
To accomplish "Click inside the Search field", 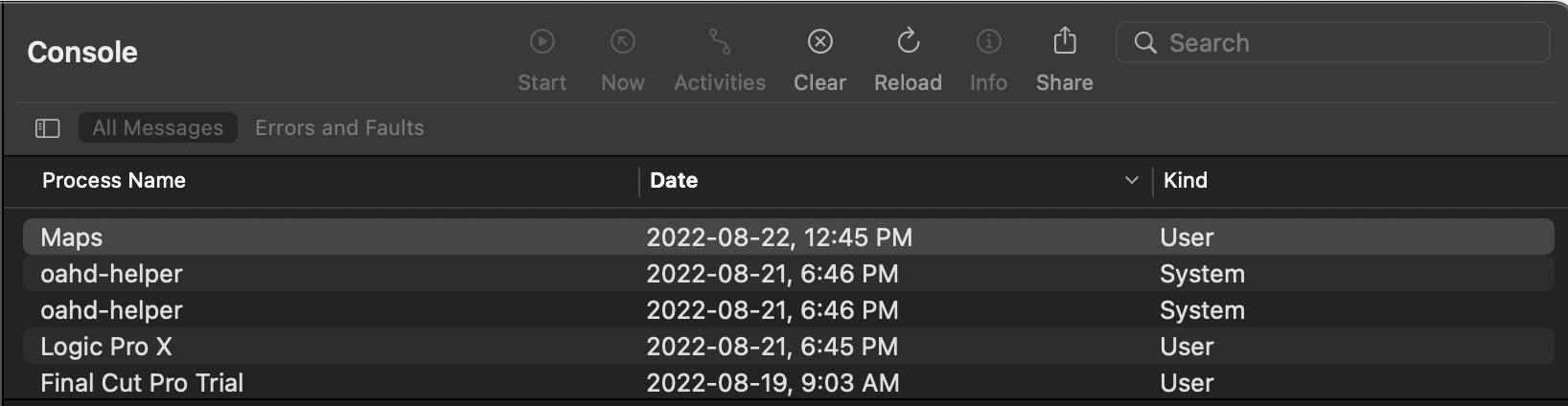I will pos(1342,43).
